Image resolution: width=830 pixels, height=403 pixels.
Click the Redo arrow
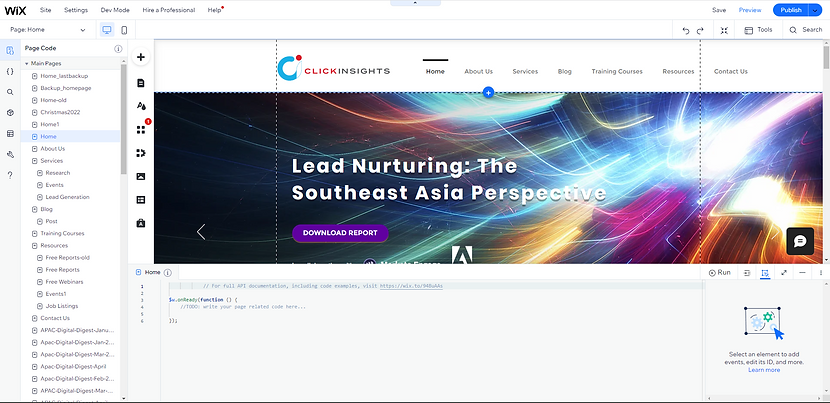pyautogui.click(x=700, y=31)
